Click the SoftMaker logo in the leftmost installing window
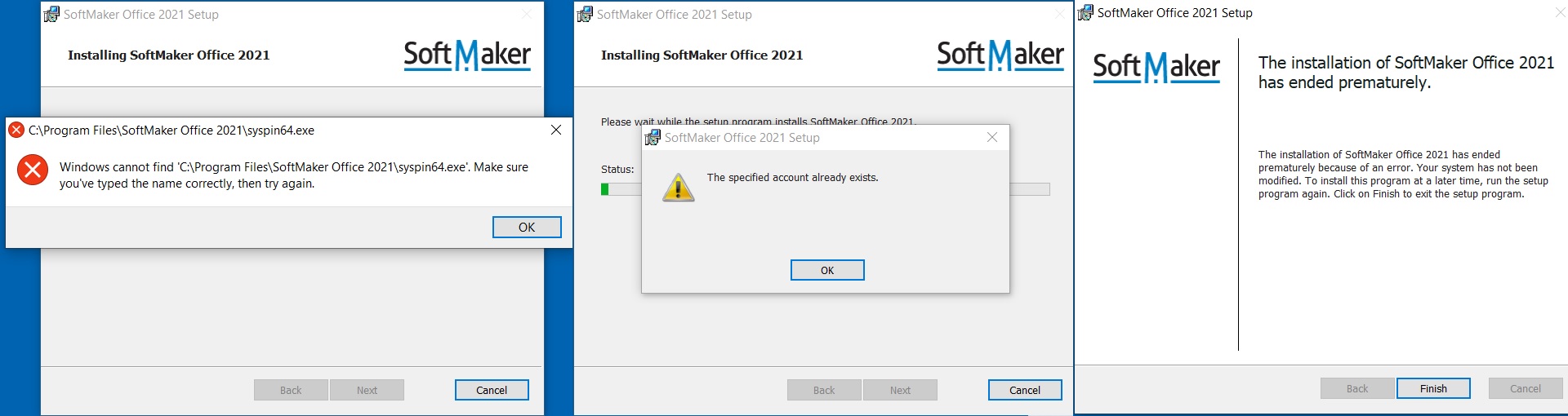Image resolution: width=1568 pixels, height=416 pixels. point(467,55)
